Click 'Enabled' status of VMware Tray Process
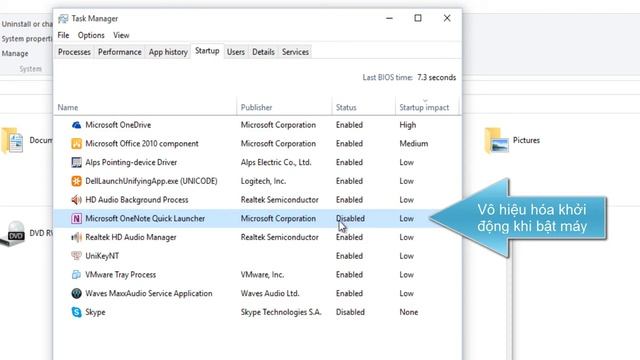 tap(349, 275)
